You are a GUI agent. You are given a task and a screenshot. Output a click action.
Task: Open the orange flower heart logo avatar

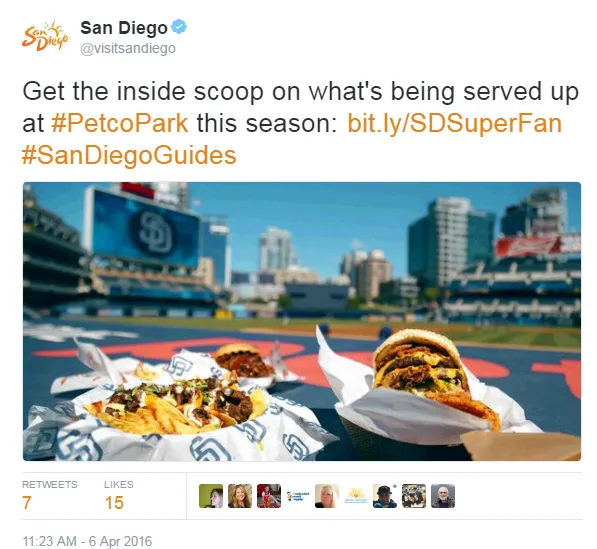[x=356, y=496]
